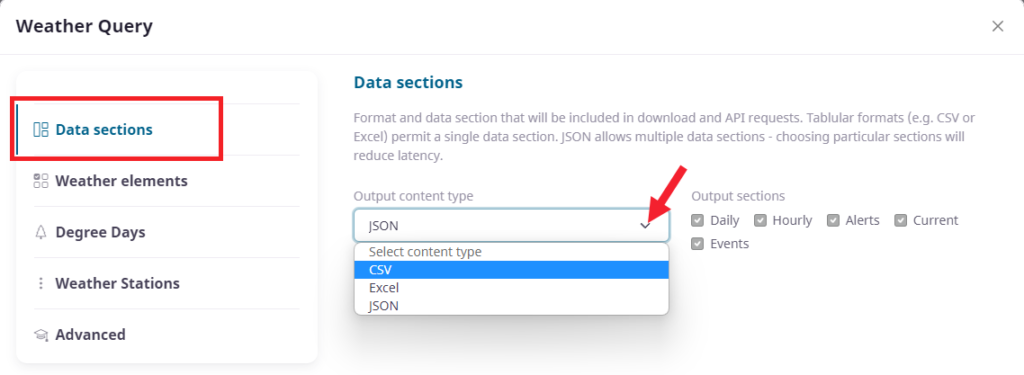Disable the Current output section
Screen dimensions: 1024x375
click(901, 220)
